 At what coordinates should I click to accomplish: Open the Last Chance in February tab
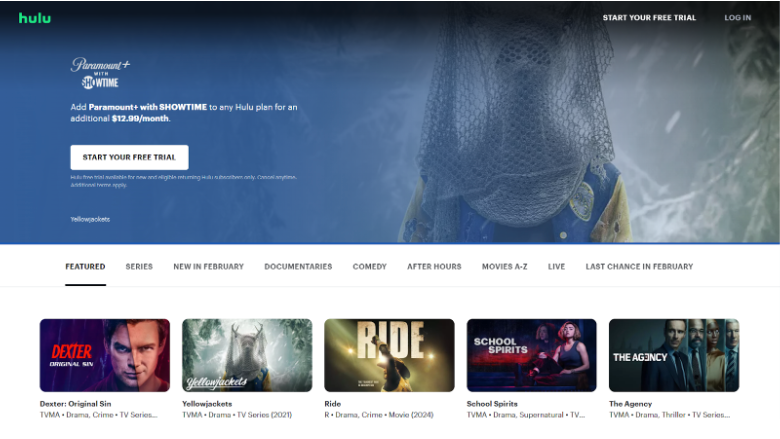[639, 266]
